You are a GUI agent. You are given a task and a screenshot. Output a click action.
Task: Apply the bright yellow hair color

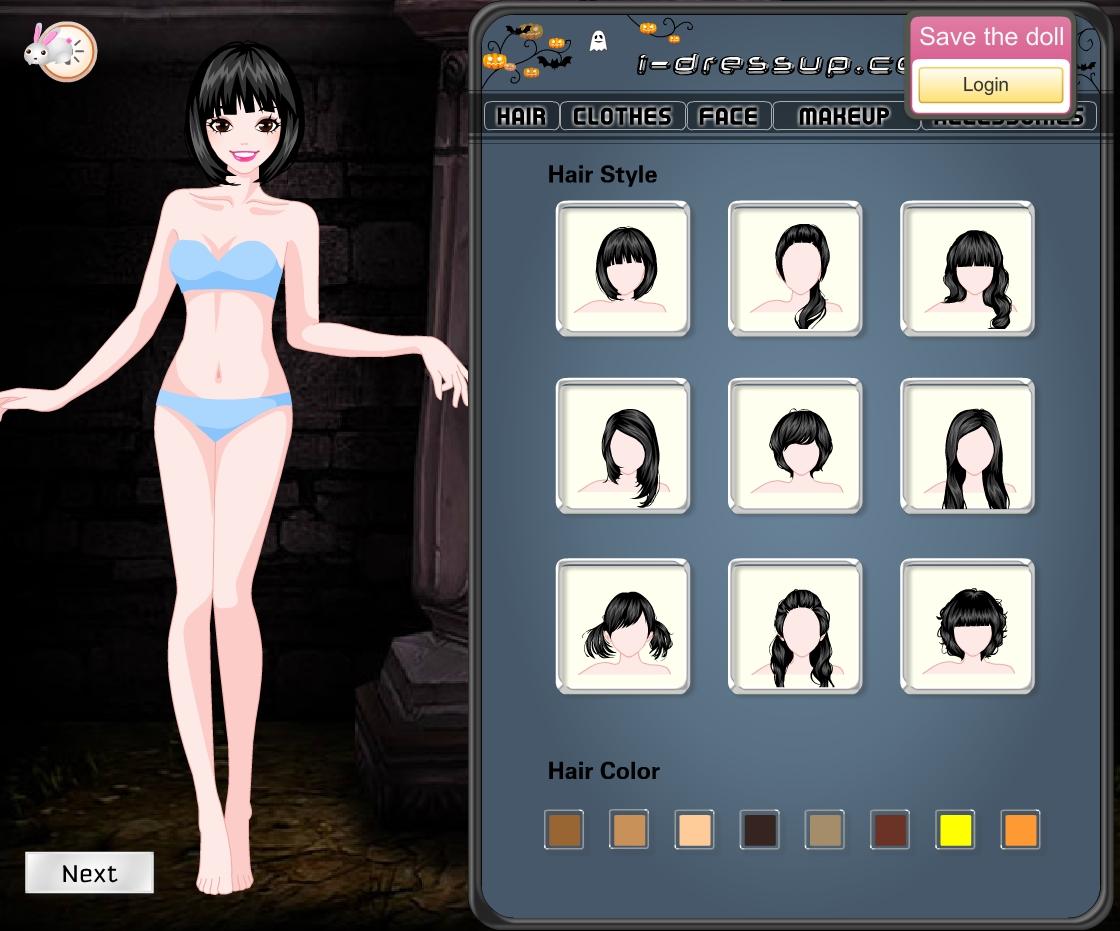point(955,830)
